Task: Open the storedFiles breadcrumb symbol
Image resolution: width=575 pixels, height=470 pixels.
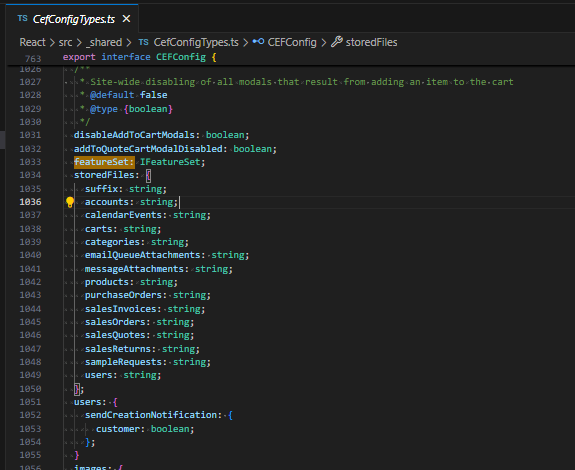Action: (x=371, y=43)
